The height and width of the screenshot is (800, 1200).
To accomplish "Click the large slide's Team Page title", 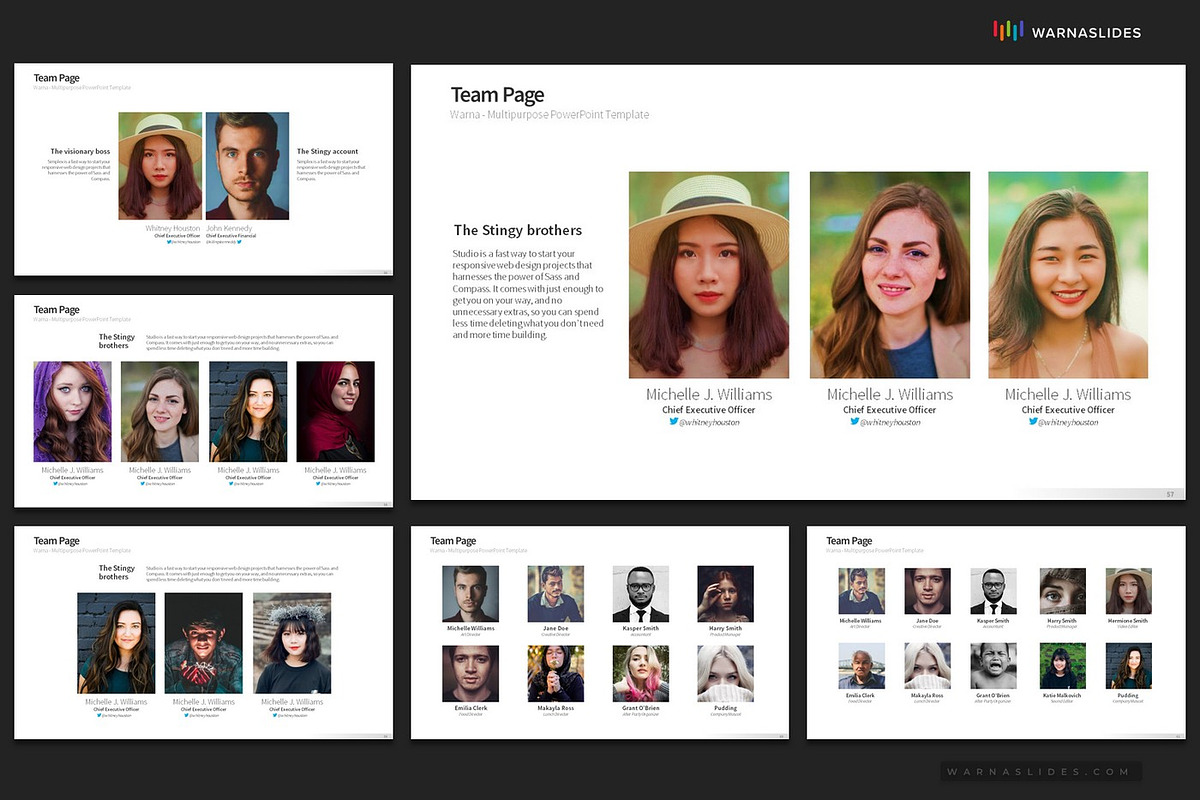I will pyautogui.click(x=498, y=95).
